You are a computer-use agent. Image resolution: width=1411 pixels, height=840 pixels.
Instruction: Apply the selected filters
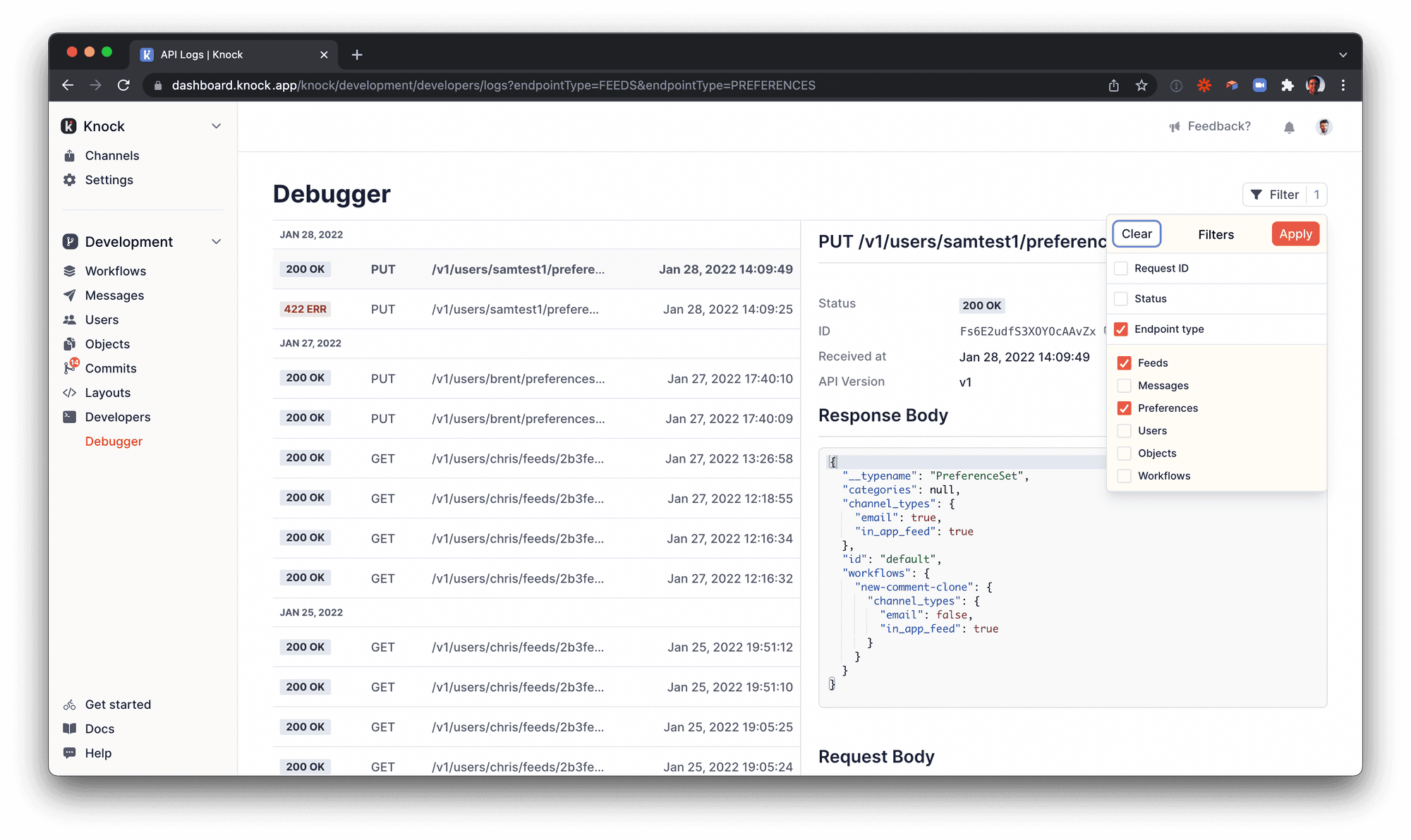[x=1295, y=233]
